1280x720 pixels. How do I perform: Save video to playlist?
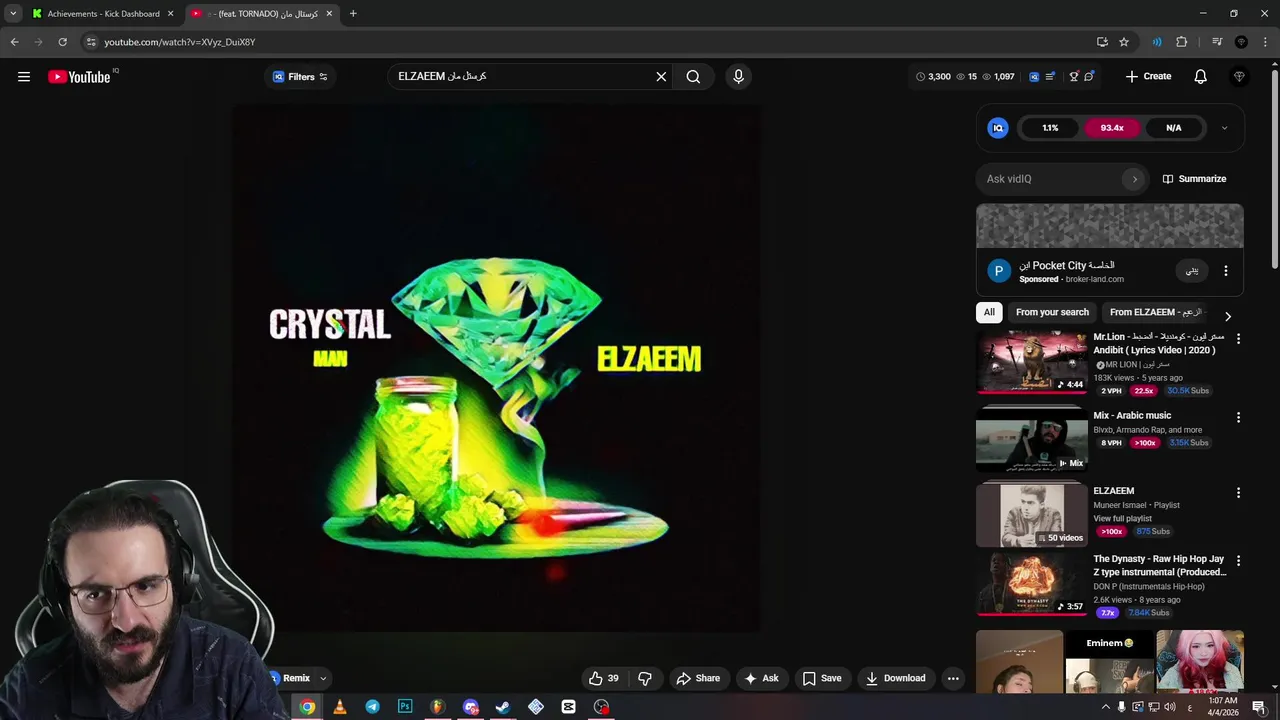click(x=822, y=678)
